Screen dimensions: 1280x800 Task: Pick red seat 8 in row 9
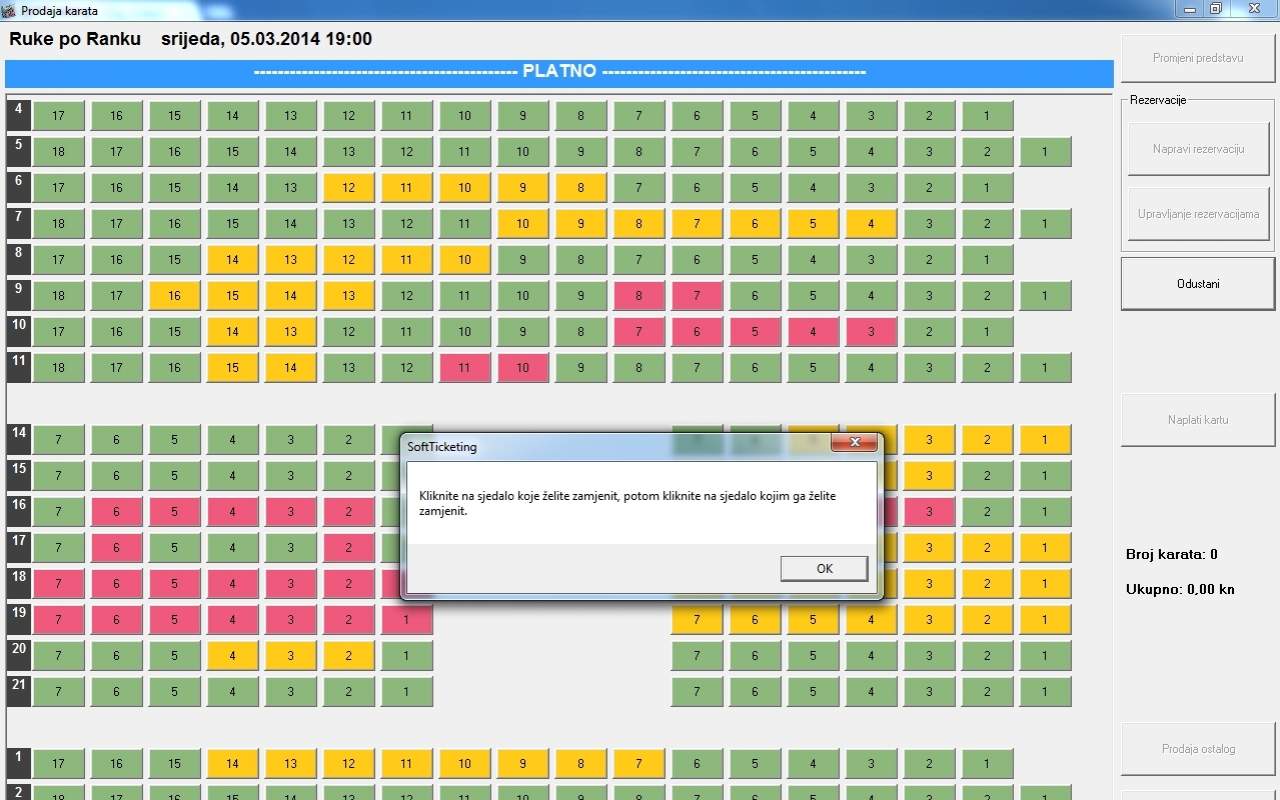click(639, 296)
